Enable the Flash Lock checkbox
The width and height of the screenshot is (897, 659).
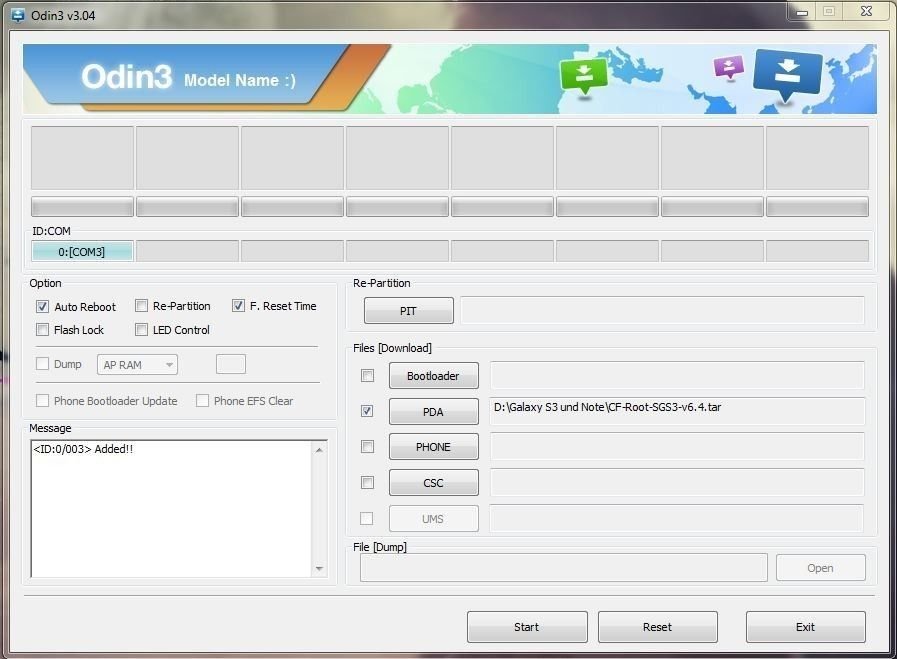point(42,330)
